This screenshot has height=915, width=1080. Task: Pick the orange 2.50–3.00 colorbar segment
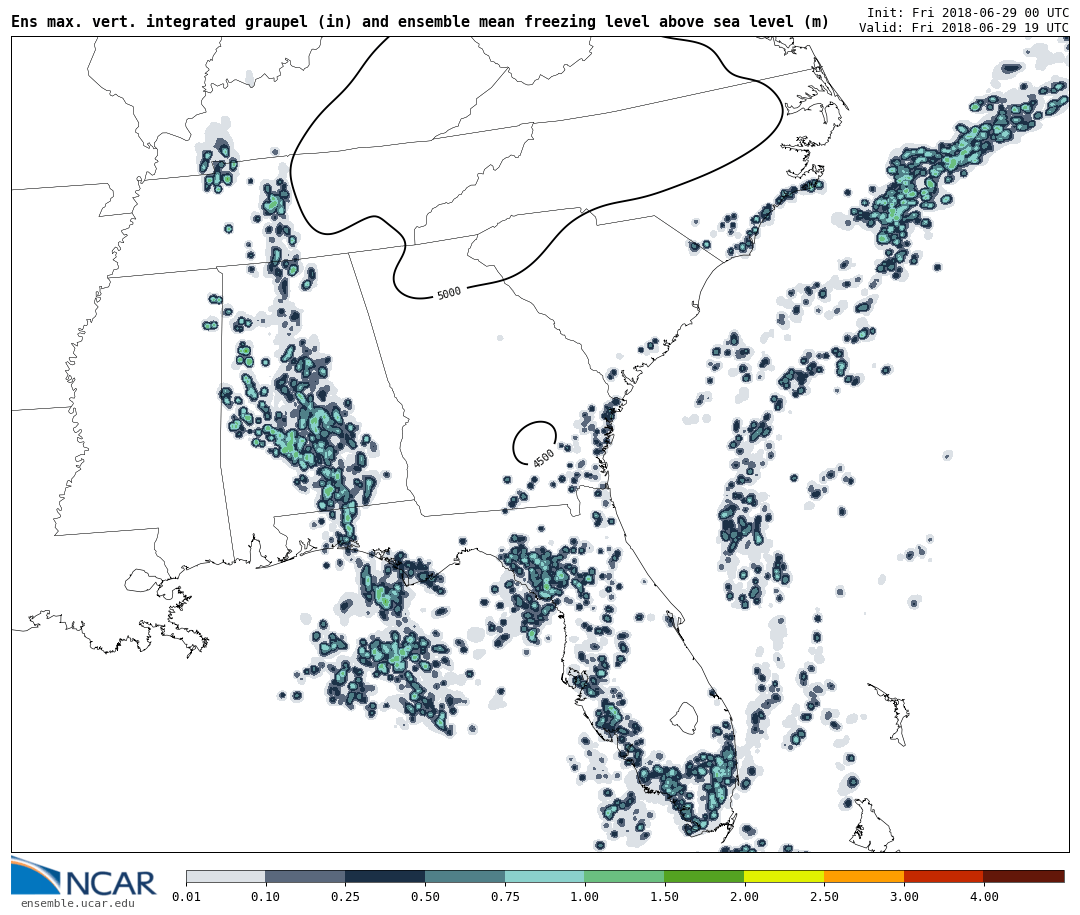click(x=864, y=877)
